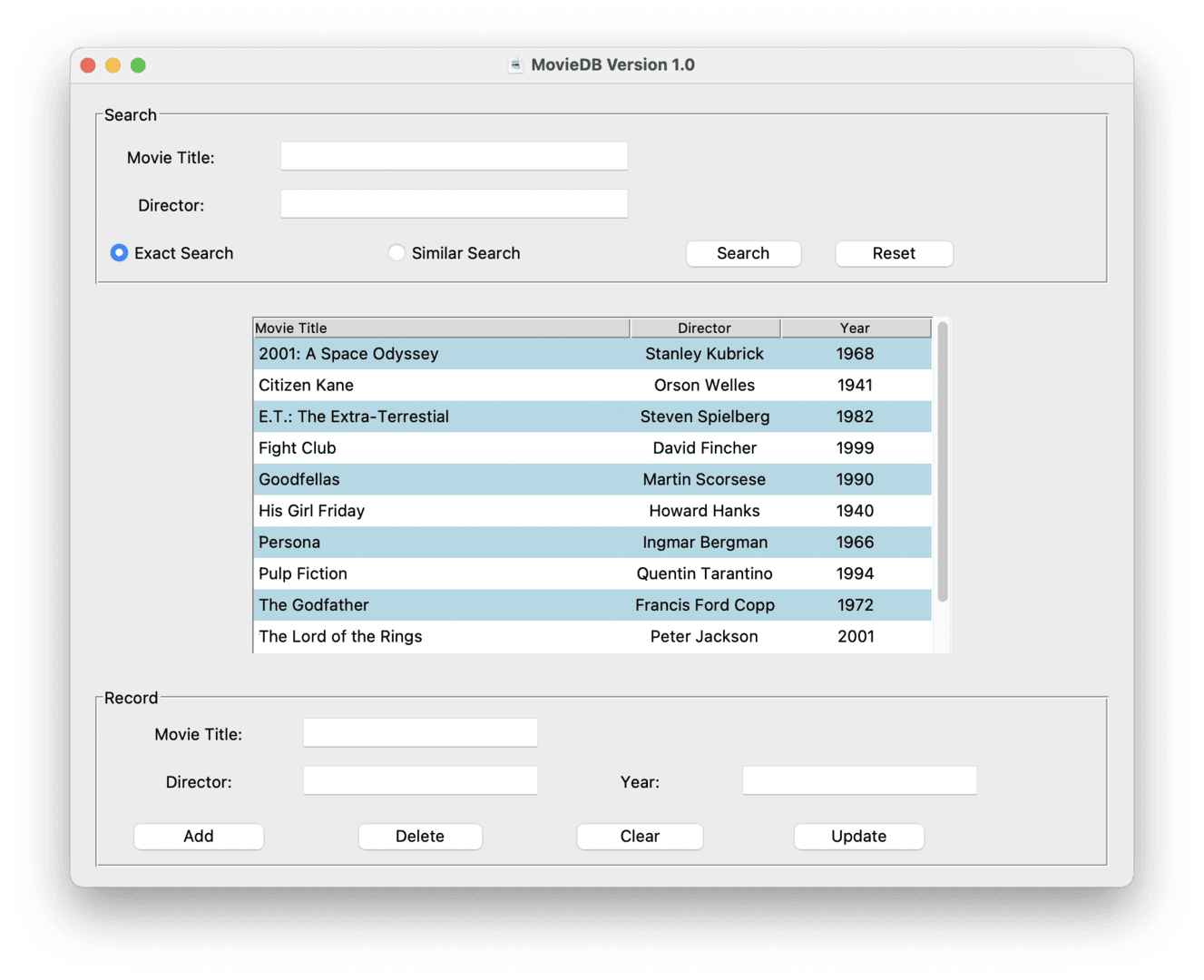
Task: Click the Steven Spielberg director cell
Action: (x=705, y=416)
